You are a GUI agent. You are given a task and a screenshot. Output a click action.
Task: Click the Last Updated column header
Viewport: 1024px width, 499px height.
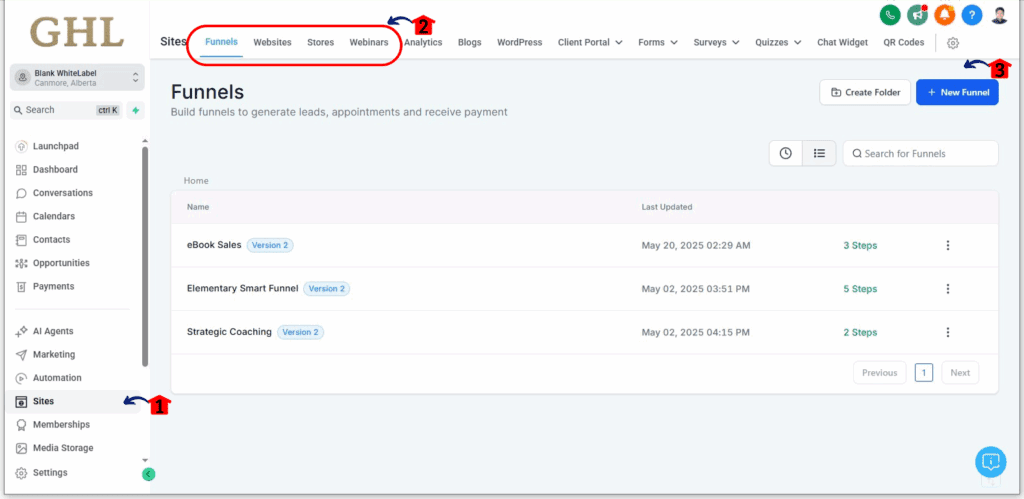click(x=667, y=207)
